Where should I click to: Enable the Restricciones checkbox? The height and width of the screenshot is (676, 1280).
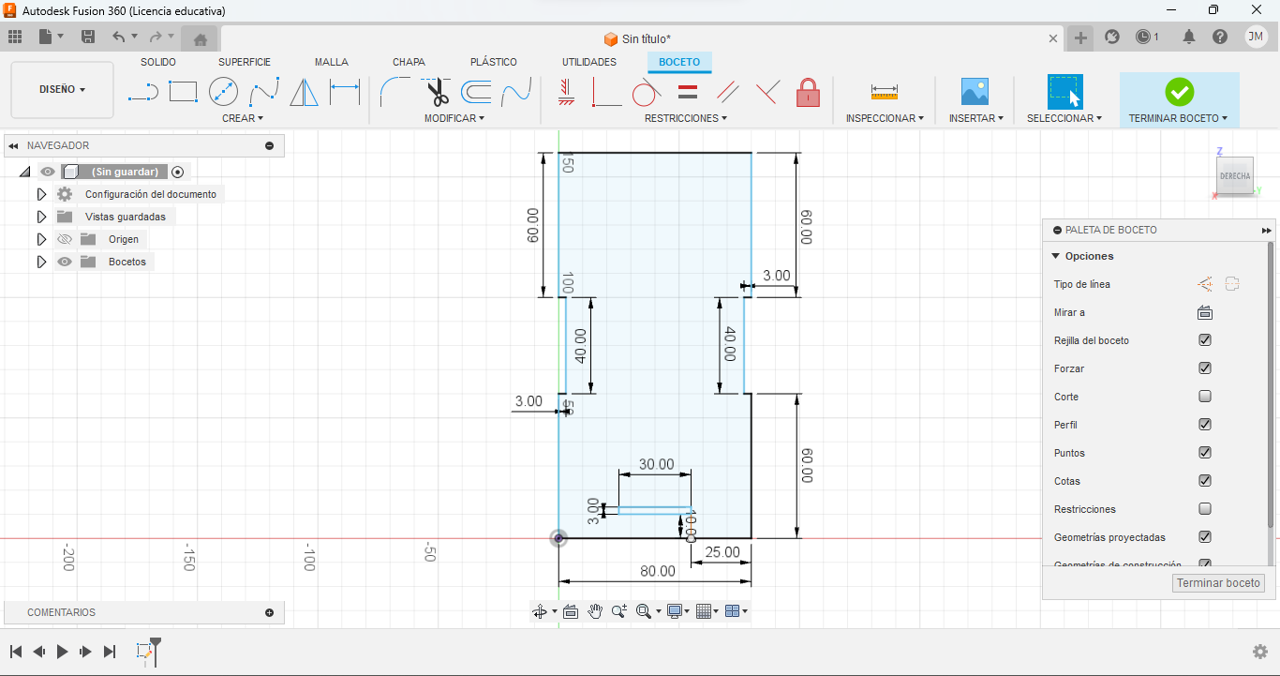[x=1205, y=508]
